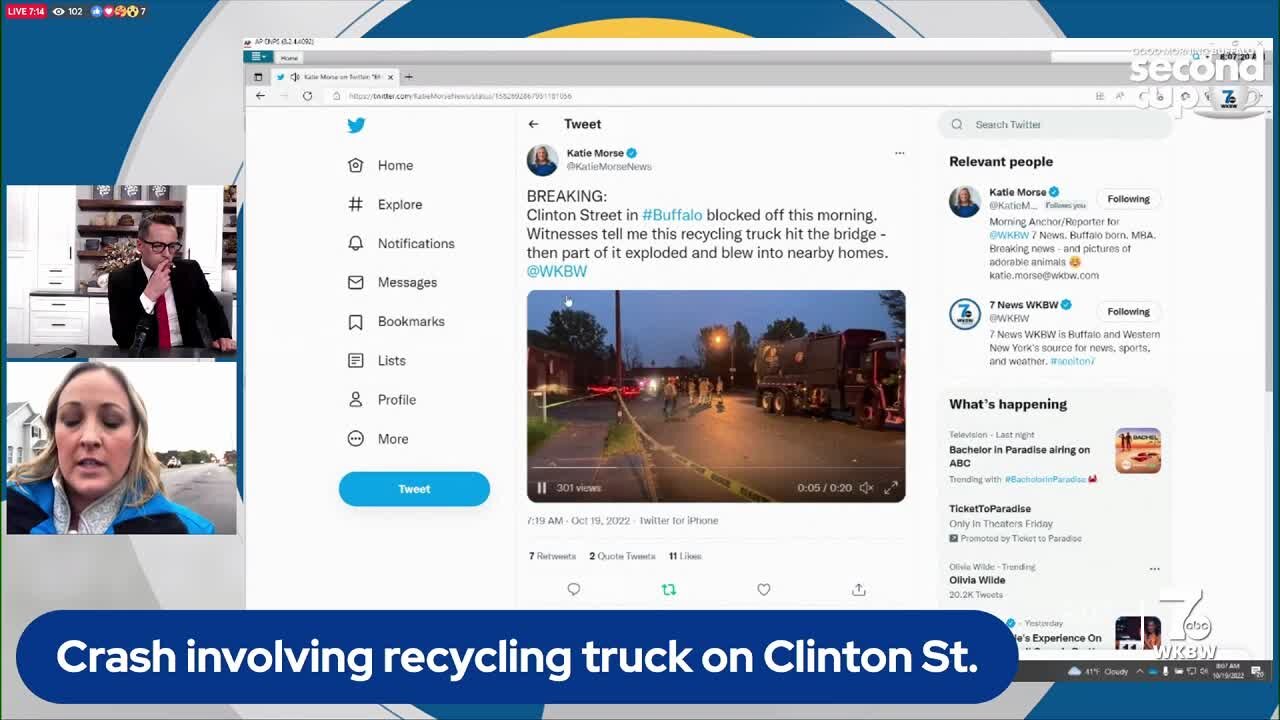Click the Messages envelope icon
Screen dimensions: 1280x720
(x=355, y=282)
